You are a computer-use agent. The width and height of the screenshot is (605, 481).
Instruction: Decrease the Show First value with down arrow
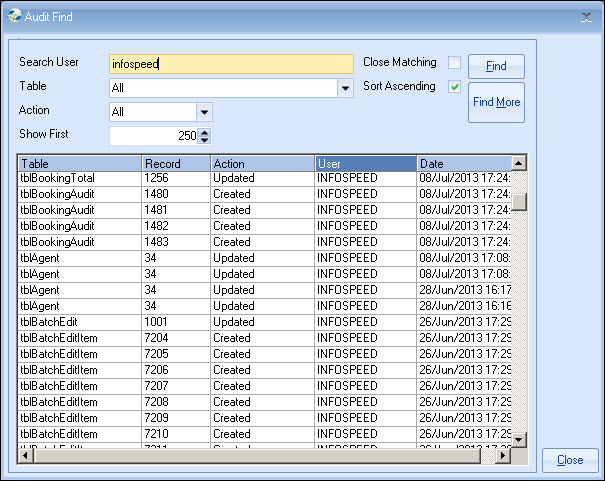click(205, 140)
